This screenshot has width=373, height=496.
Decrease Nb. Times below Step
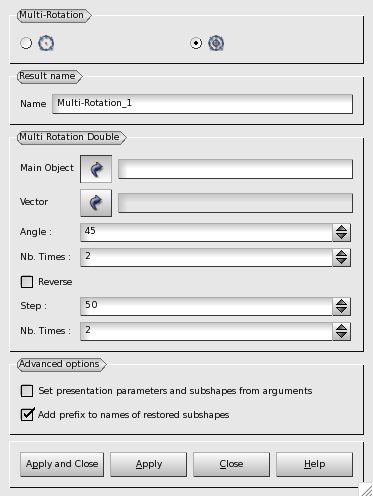[341, 335]
